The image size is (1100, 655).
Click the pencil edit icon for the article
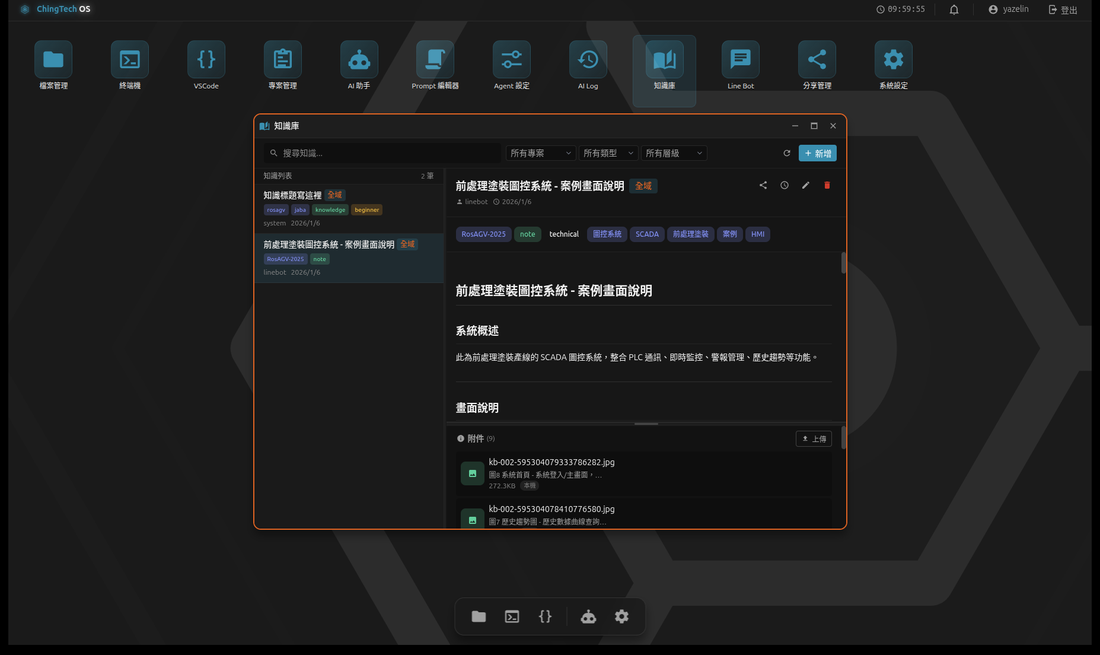pos(805,185)
